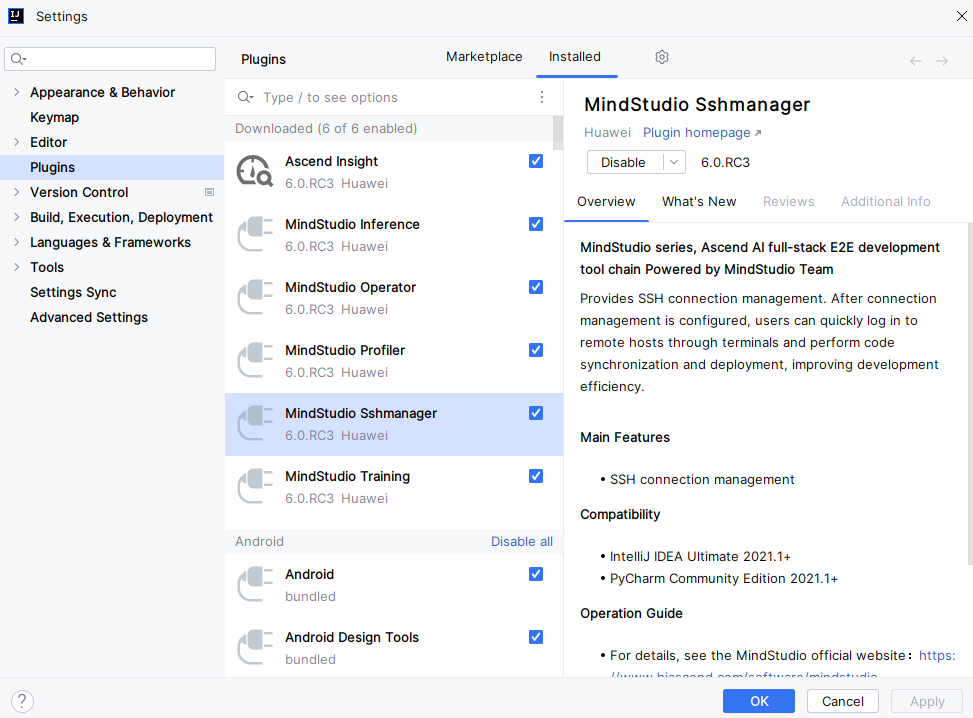Uncheck the MindStudio Operator plugin
Viewport: 973px width, 718px height.
pos(536,287)
